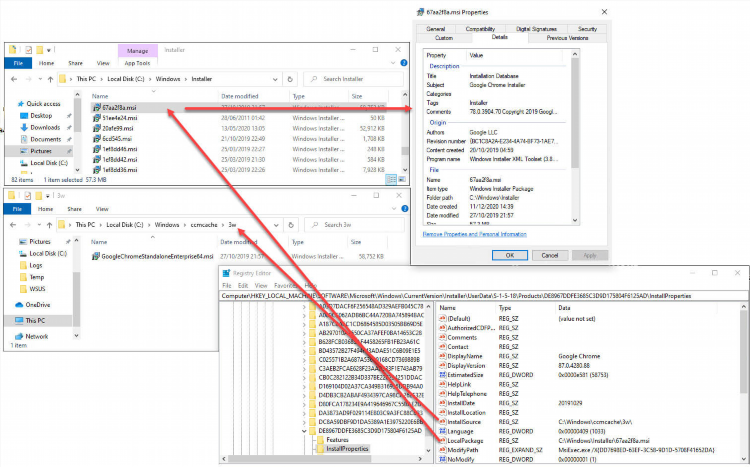The image size is (750, 467).
Task: Click the Registry Editor address path bar
Action: point(483,296)
